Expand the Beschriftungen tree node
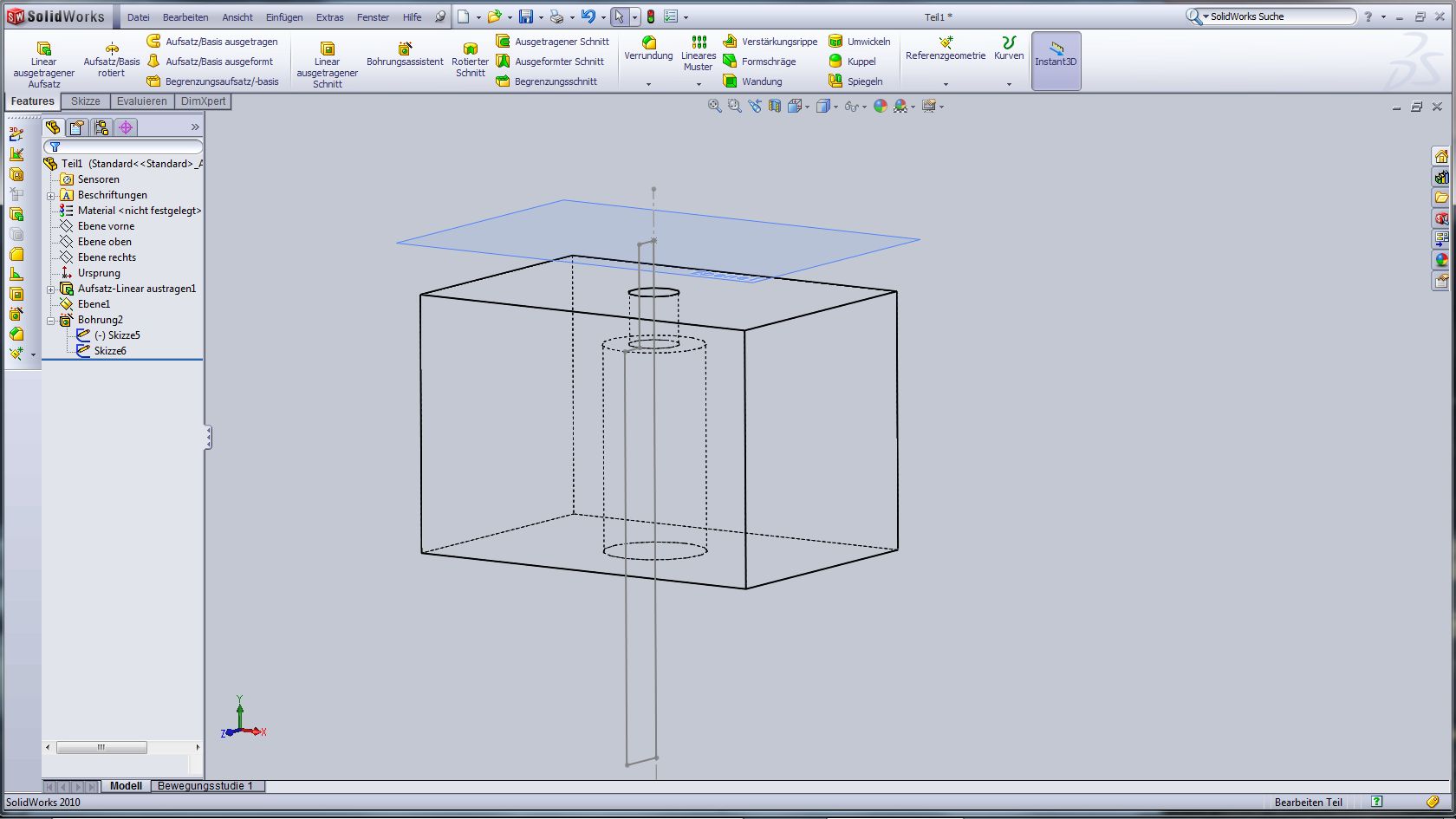The image size is (1456, 819). [50, 196]
